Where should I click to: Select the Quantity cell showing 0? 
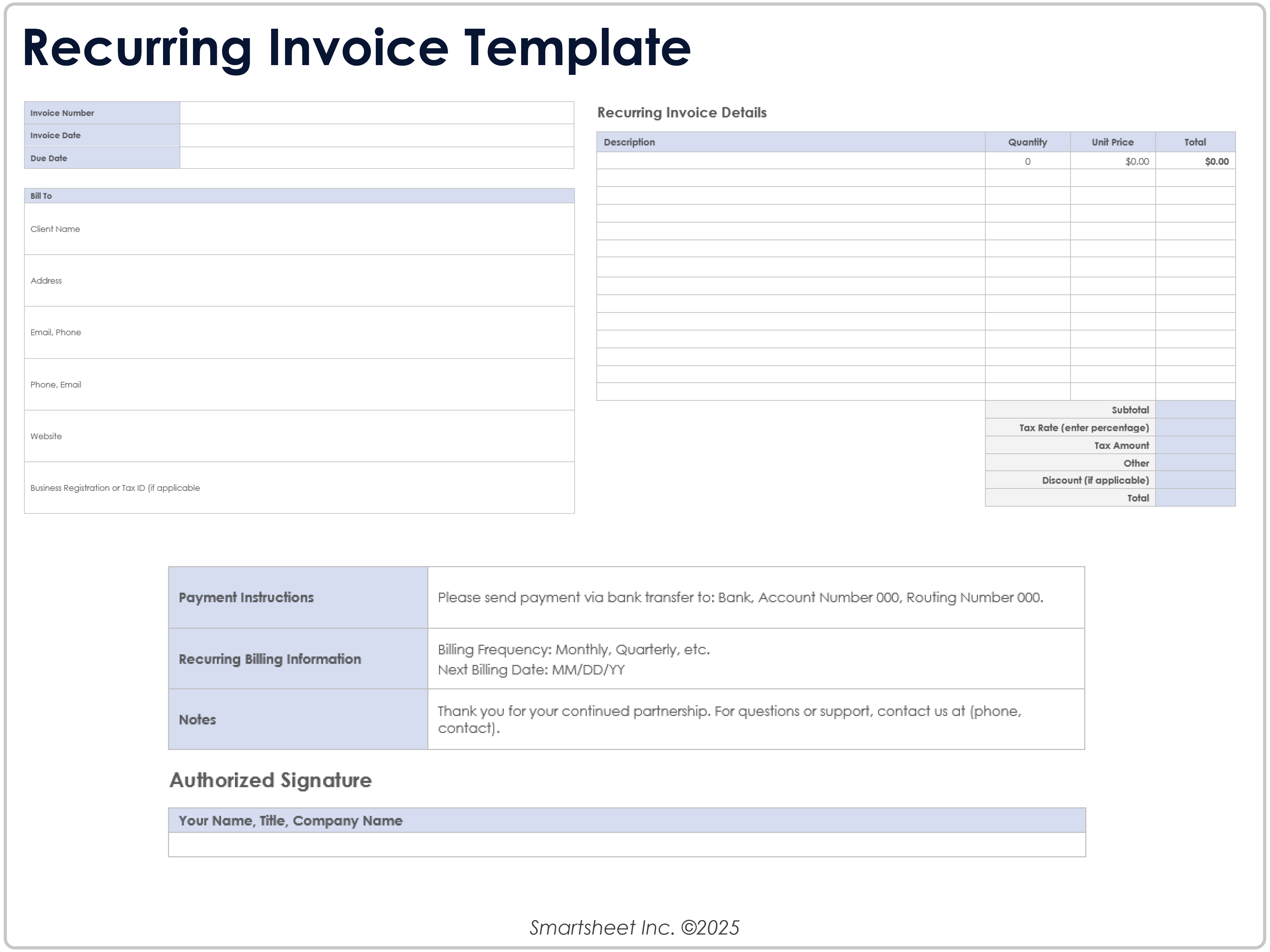click(1027, 161)
